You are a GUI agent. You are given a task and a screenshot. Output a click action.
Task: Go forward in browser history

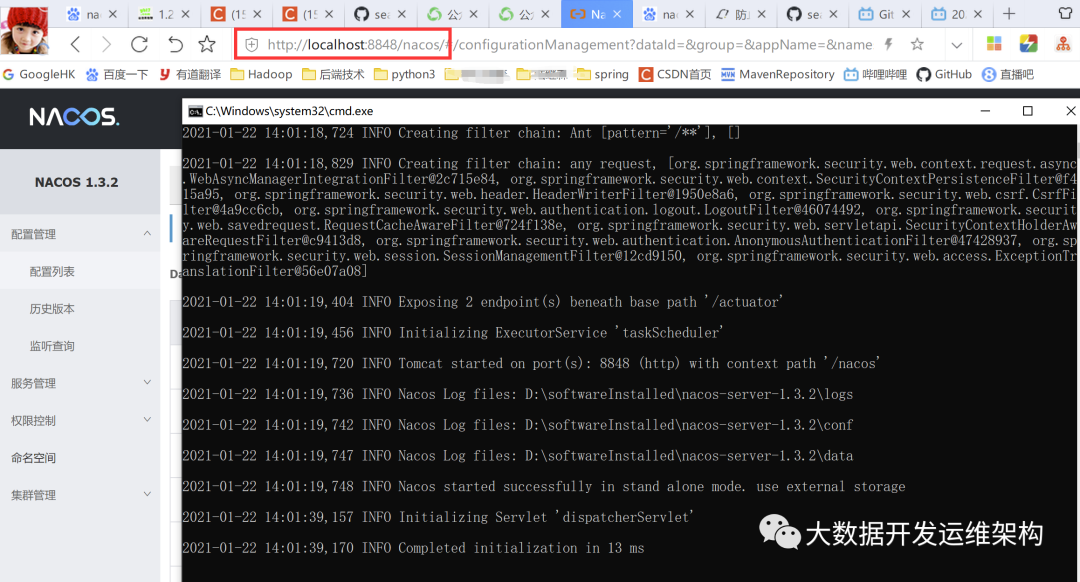[x=106, y=45]
